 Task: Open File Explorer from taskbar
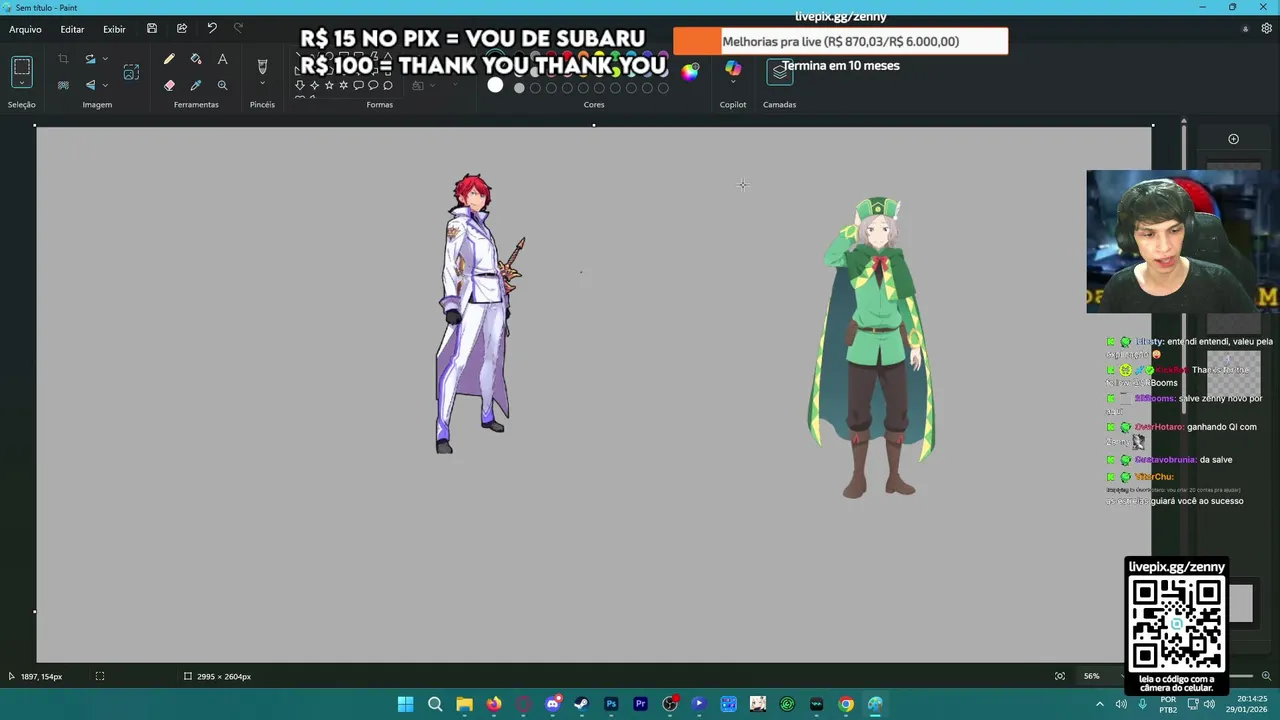464,704
